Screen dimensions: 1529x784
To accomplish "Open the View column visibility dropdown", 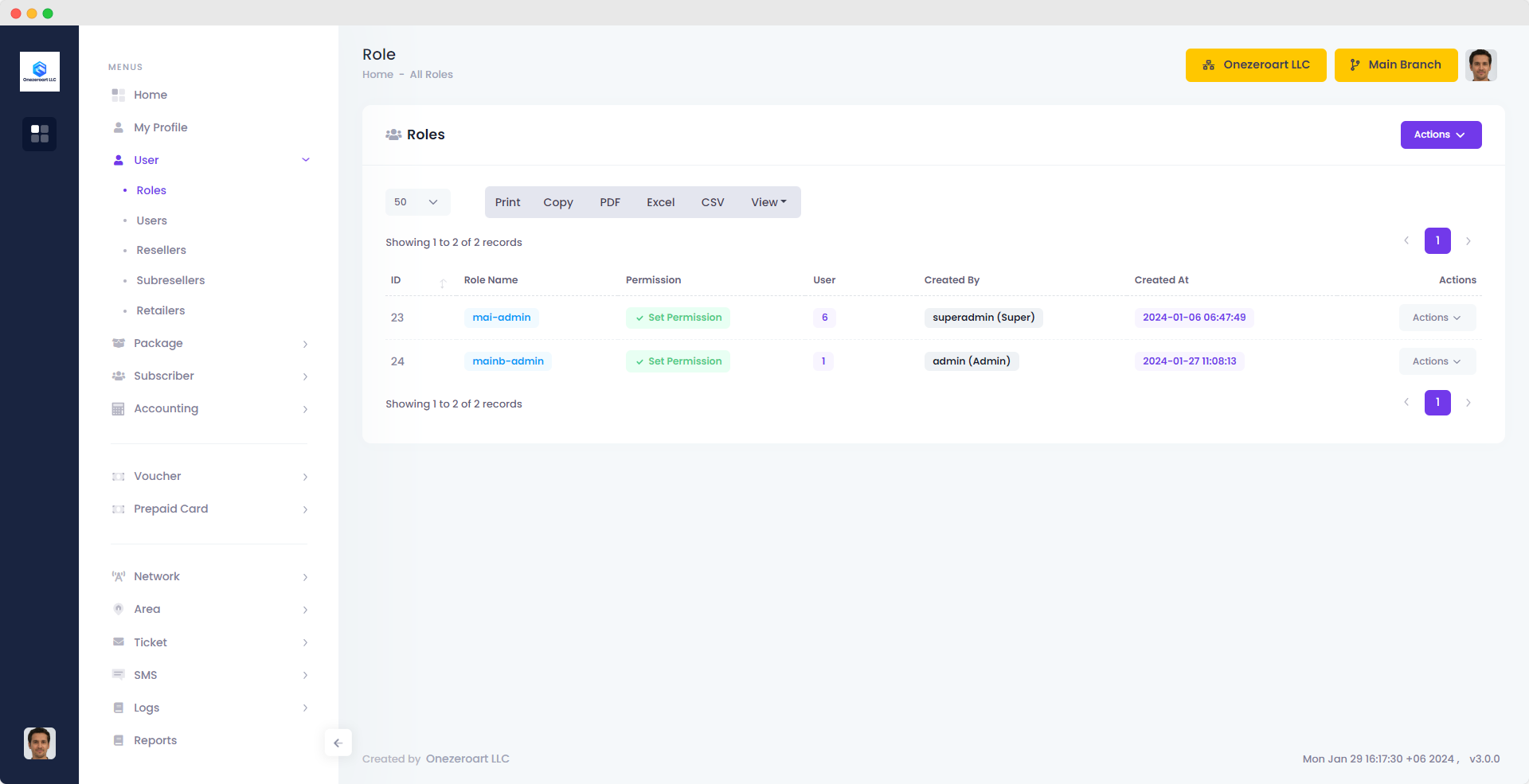I will click(x=768, y=202).
